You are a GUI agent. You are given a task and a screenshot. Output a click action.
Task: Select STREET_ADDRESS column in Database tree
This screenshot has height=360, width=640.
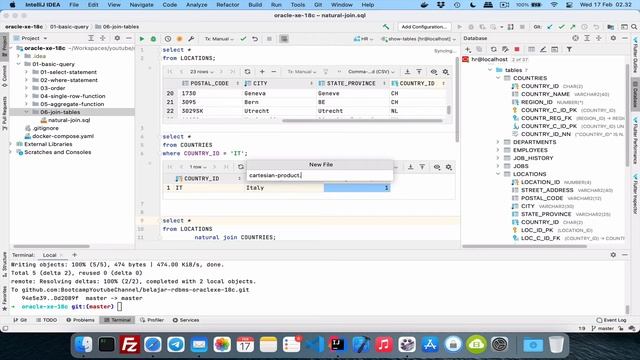[547, 190]
